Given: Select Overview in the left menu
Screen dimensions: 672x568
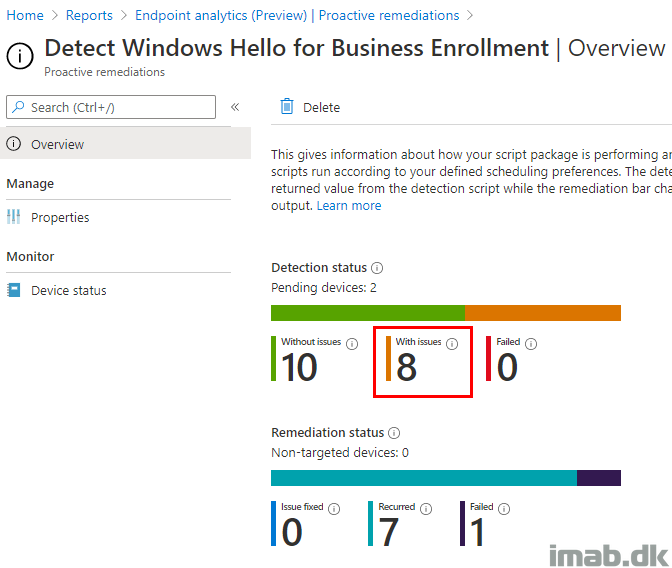Looking at the screenshot, I should [125, 144].
